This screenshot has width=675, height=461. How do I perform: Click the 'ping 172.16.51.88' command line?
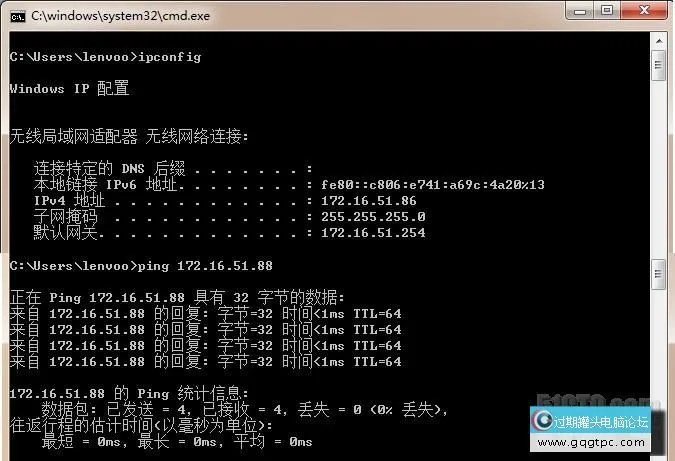141,266
